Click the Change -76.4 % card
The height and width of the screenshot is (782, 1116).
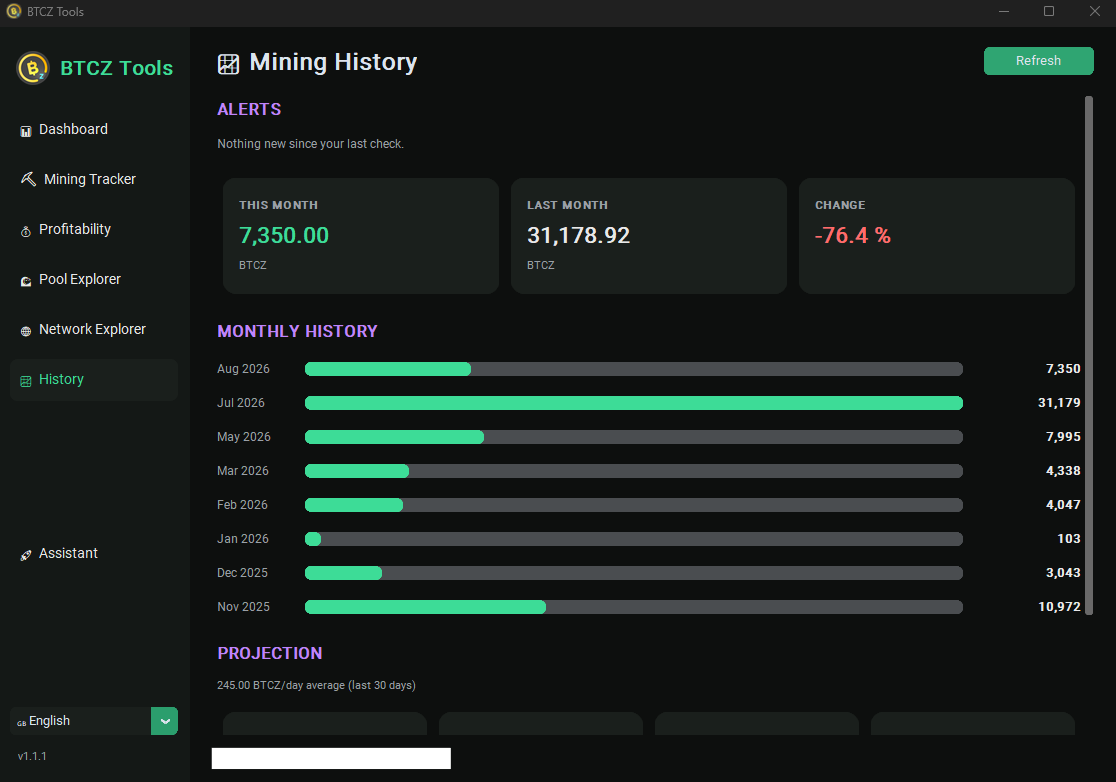[x=937, y=236]
